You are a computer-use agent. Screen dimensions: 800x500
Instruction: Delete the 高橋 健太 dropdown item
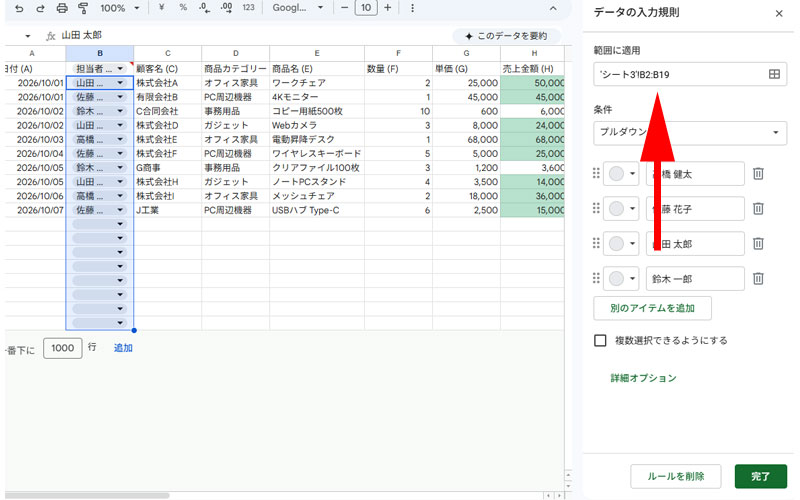tap(758, 174)
